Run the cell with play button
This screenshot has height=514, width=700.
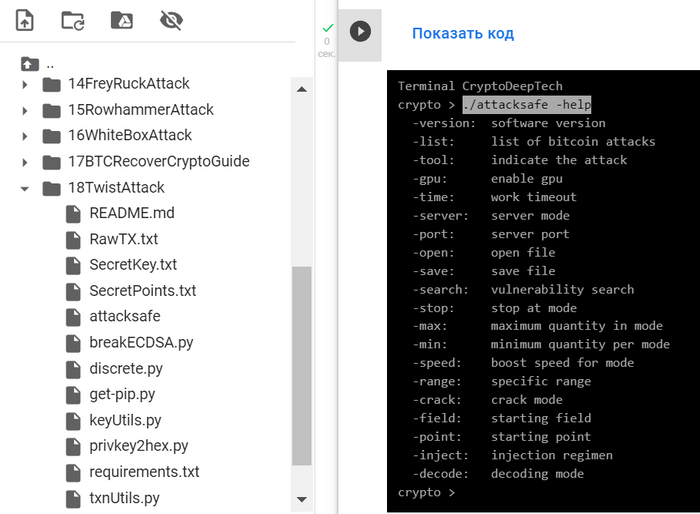(360, 32)
